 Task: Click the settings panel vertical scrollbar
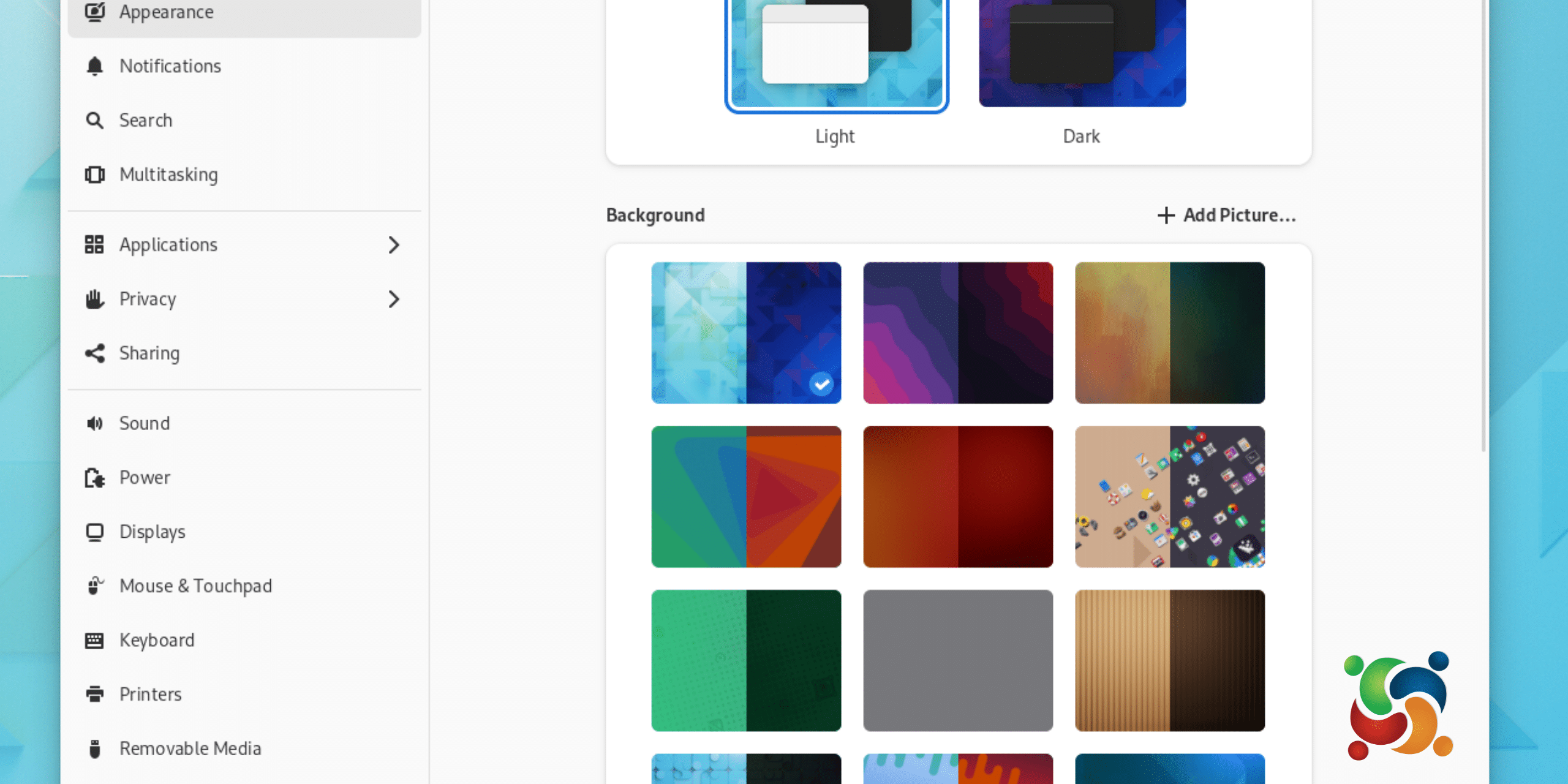(1483, 225)
